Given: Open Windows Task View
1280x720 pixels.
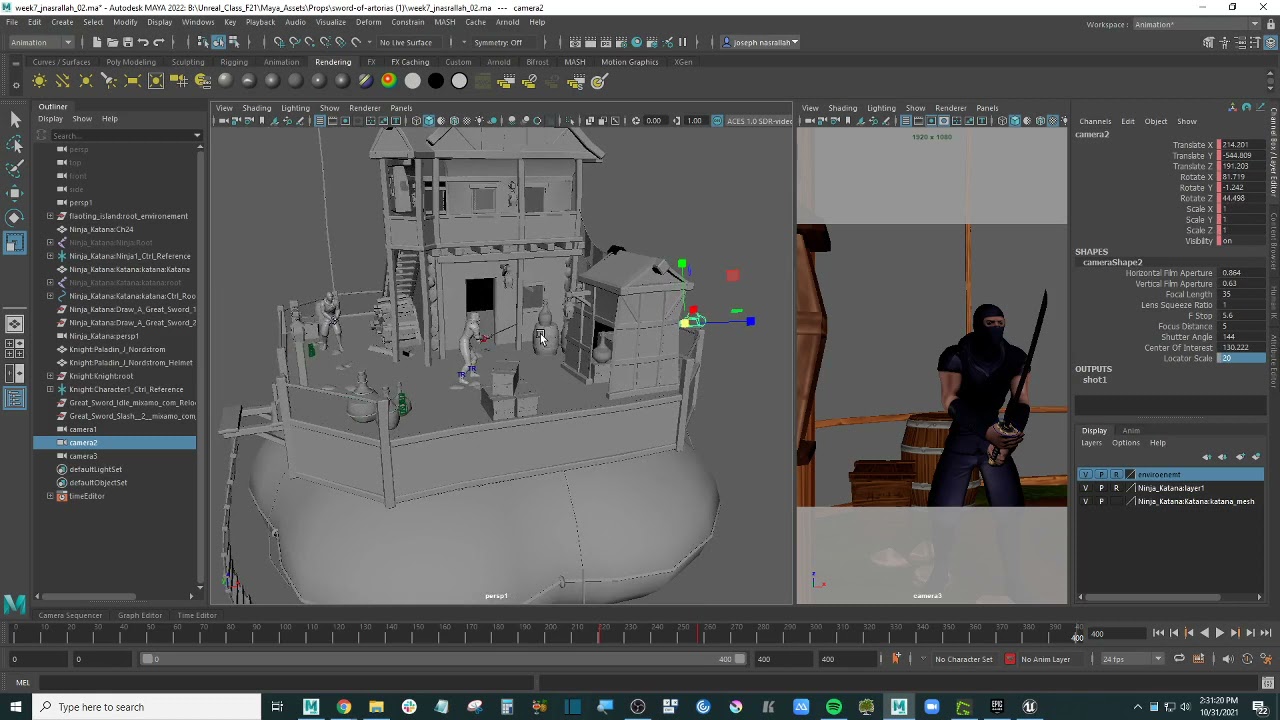Looking at the screenshot, I should [277, 707].
